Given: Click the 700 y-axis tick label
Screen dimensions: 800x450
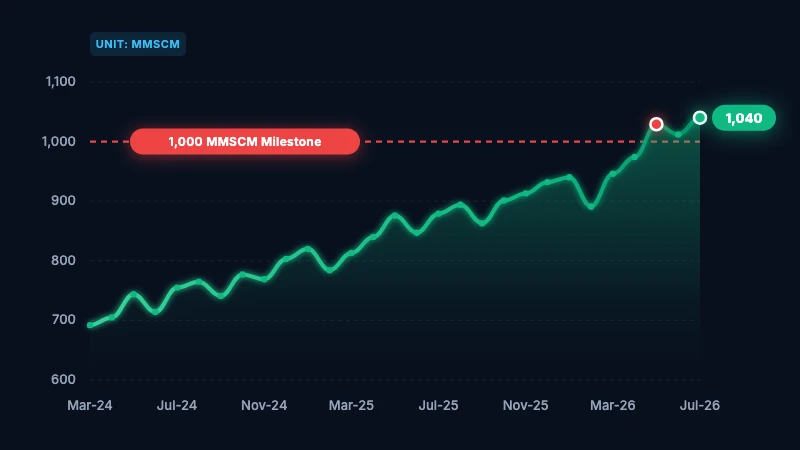Looking at the screenshot, I should [63, 320].
